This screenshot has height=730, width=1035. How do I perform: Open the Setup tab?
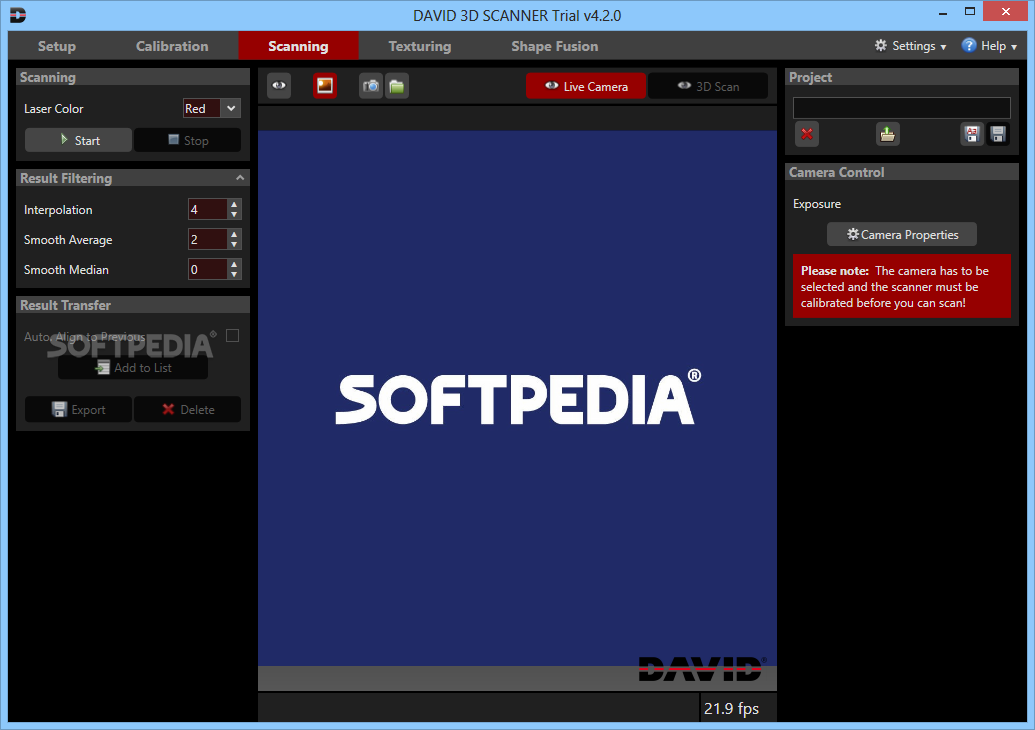point(57,46)
